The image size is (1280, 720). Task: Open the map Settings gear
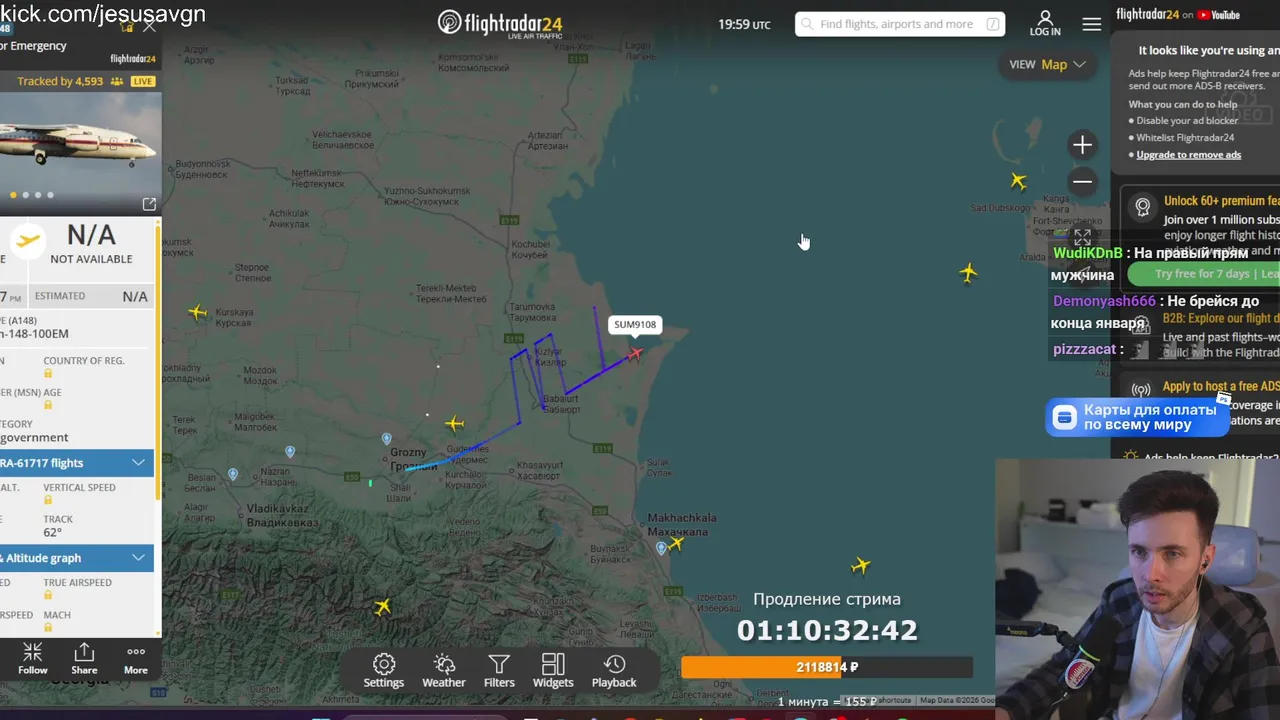coord(384,671)
